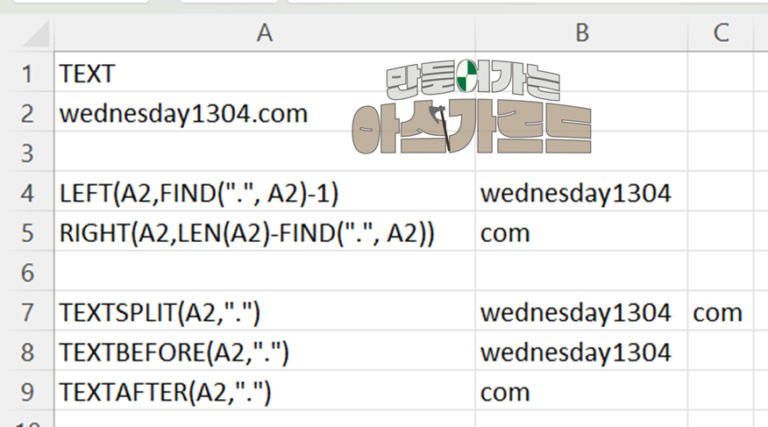Click cell A2 with wednesday1304.com
Image resolution: width=768 pixels, height=427 pixels.
click(264, 113)
